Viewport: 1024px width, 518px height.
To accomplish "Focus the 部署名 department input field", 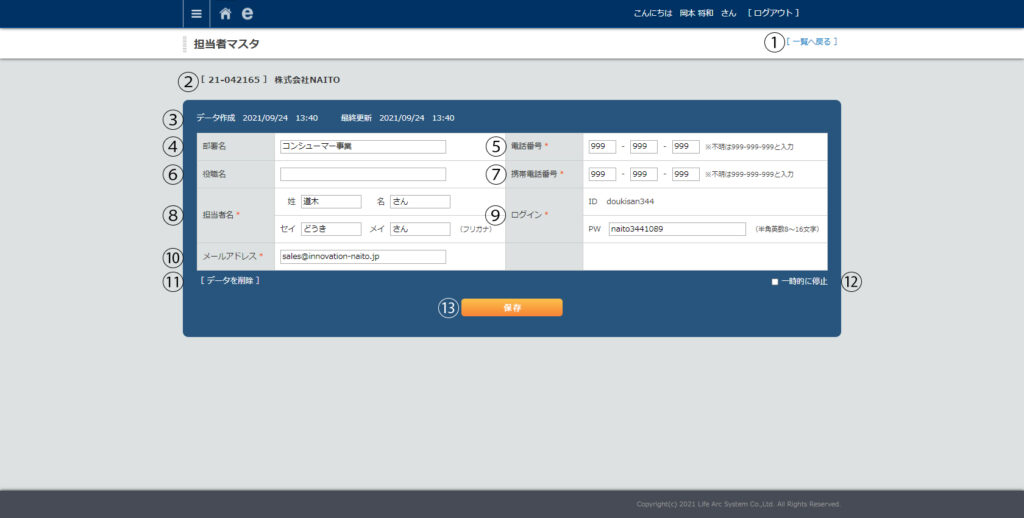I will (362, 146).
